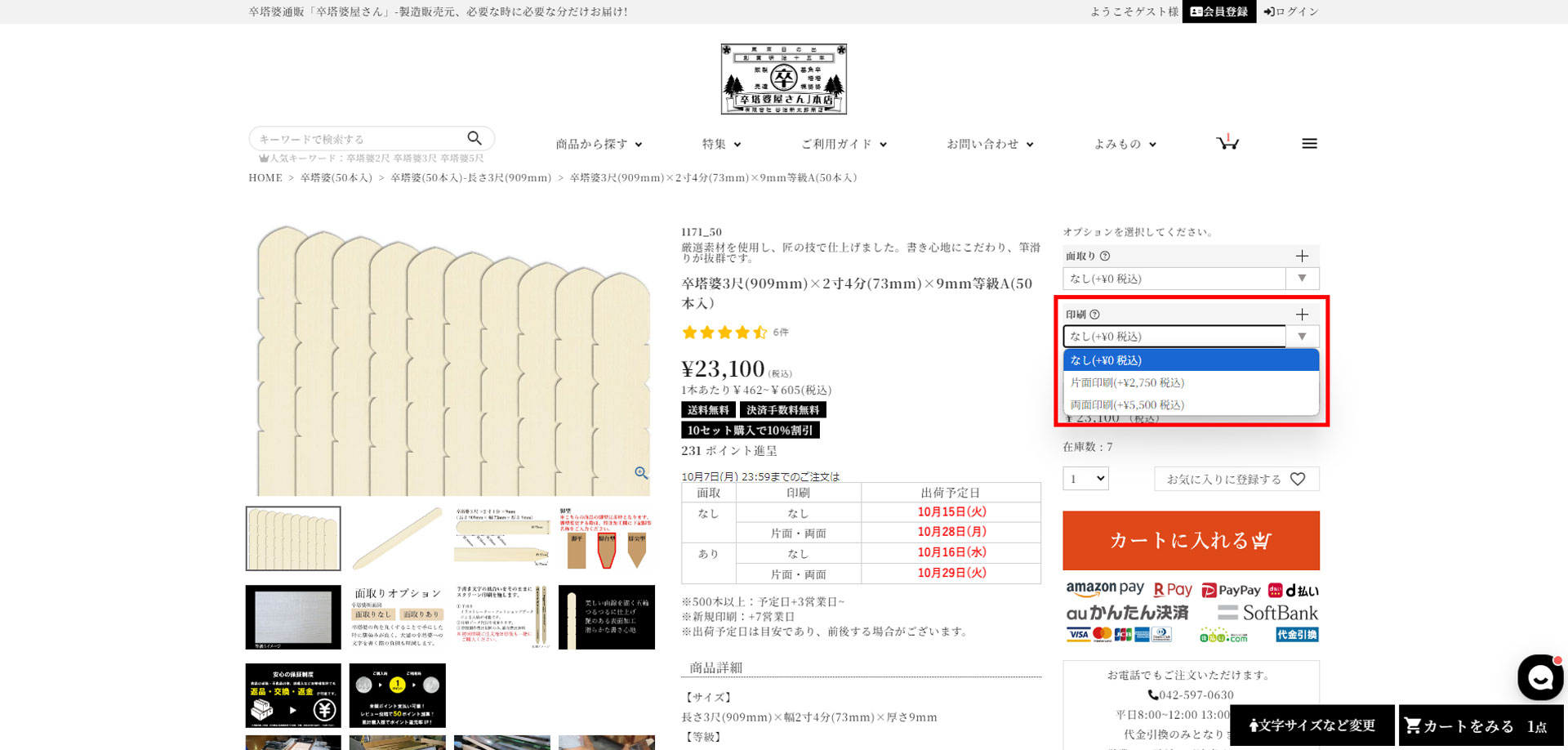Click the search magnifier icon
Image resolution: width=1568 pixels, height=750 pixels.
tap(474, 138)
